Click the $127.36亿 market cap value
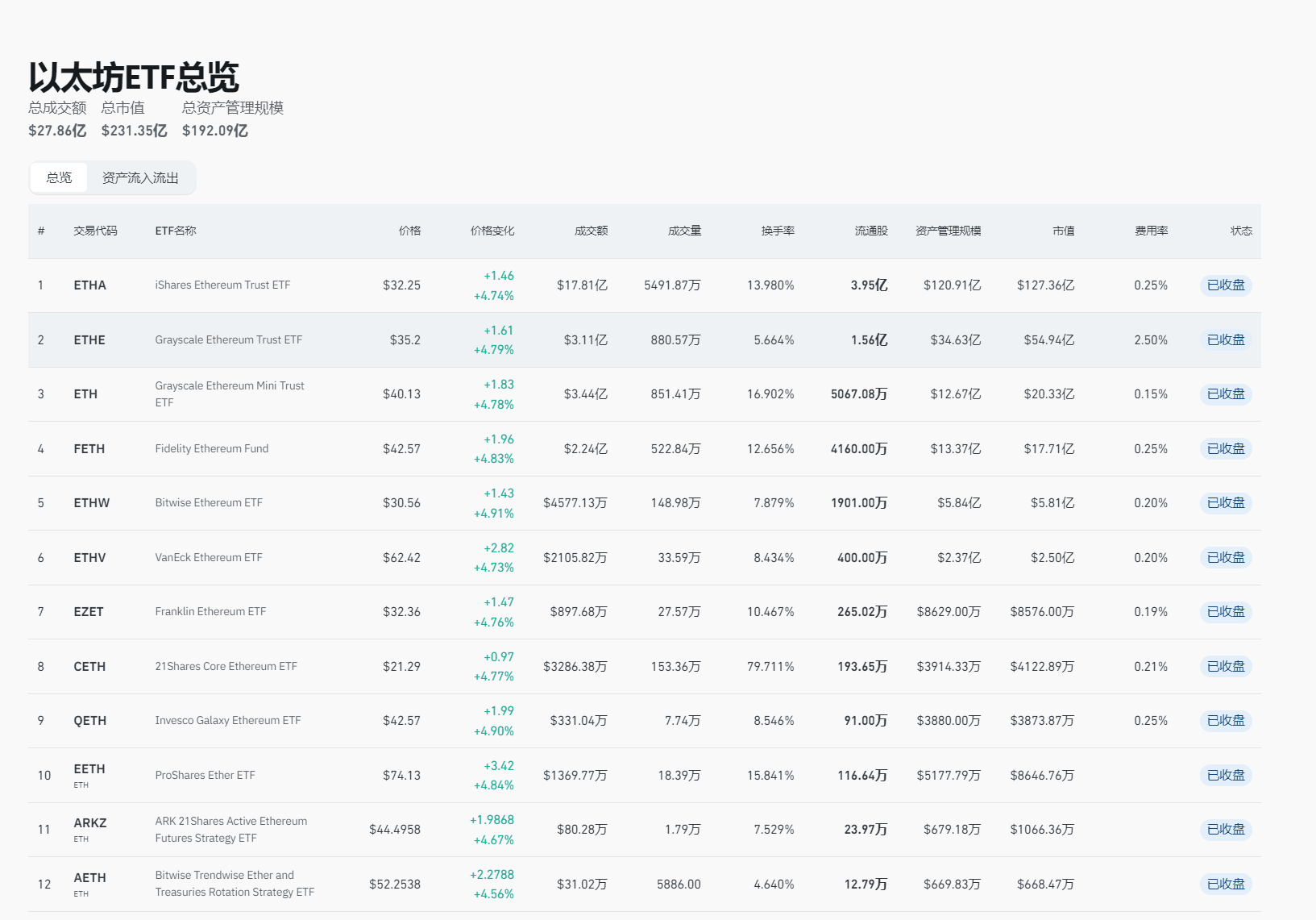This screenshot has height=920, width=1316. 1046,285
